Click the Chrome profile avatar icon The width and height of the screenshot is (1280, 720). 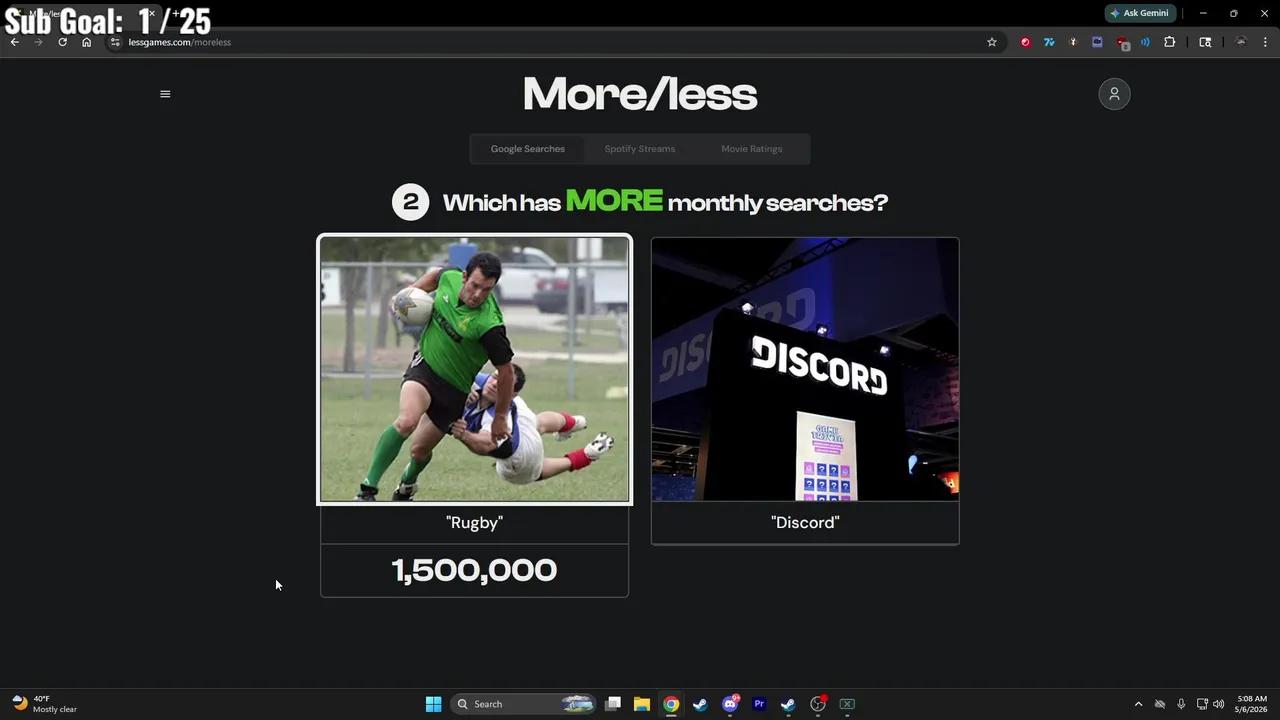tap(1241, 42)
